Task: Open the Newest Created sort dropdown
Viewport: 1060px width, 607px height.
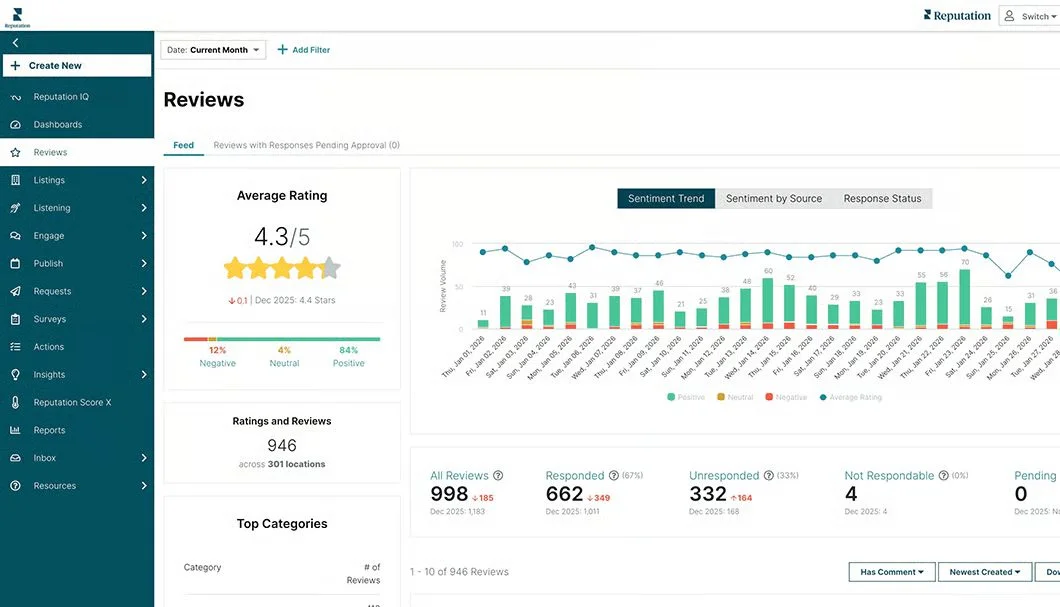Action: coord(985,572)
